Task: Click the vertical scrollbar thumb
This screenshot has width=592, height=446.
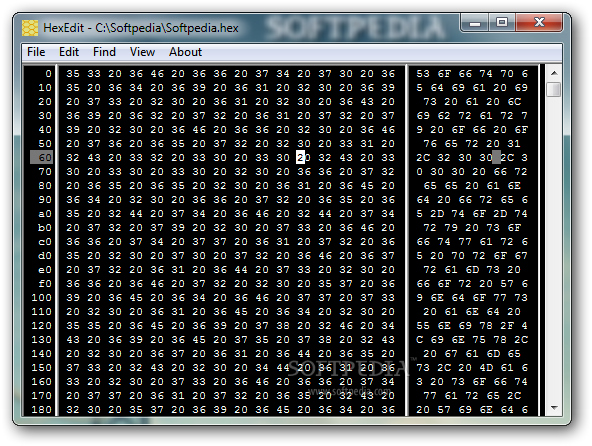Action: tap(554, 90)
